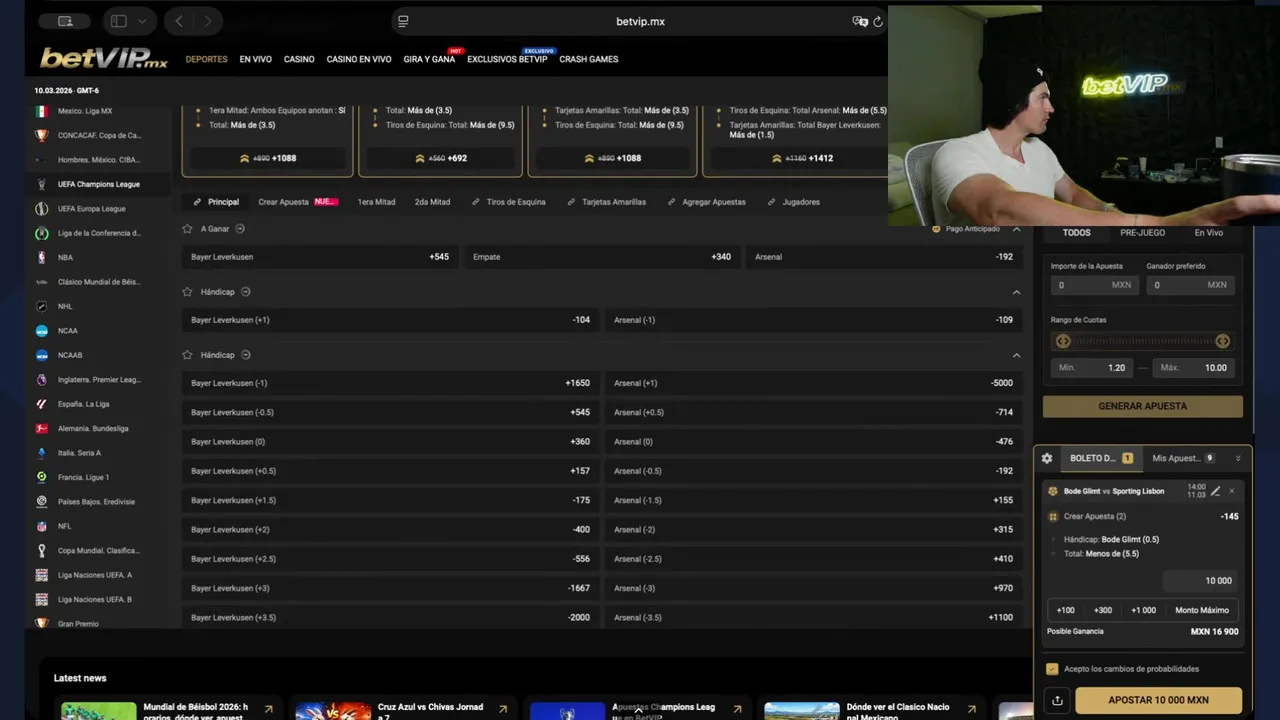Screen dimensions: 1280x720
Task: Select PRE-JUEGO filter tab
Action: click(x=1142, y=232)
